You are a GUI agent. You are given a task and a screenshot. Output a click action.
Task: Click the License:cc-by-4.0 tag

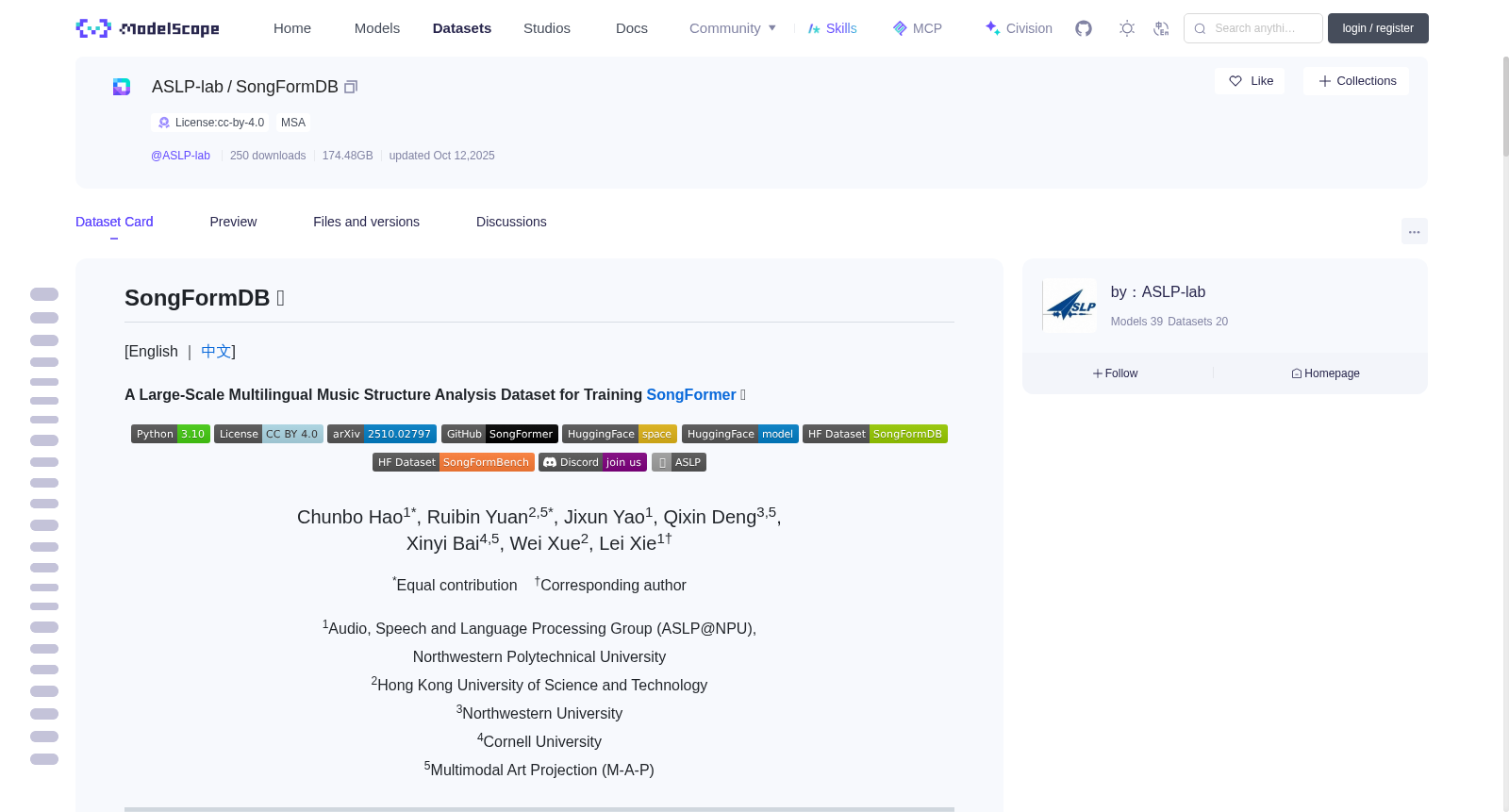click(210, 123)
